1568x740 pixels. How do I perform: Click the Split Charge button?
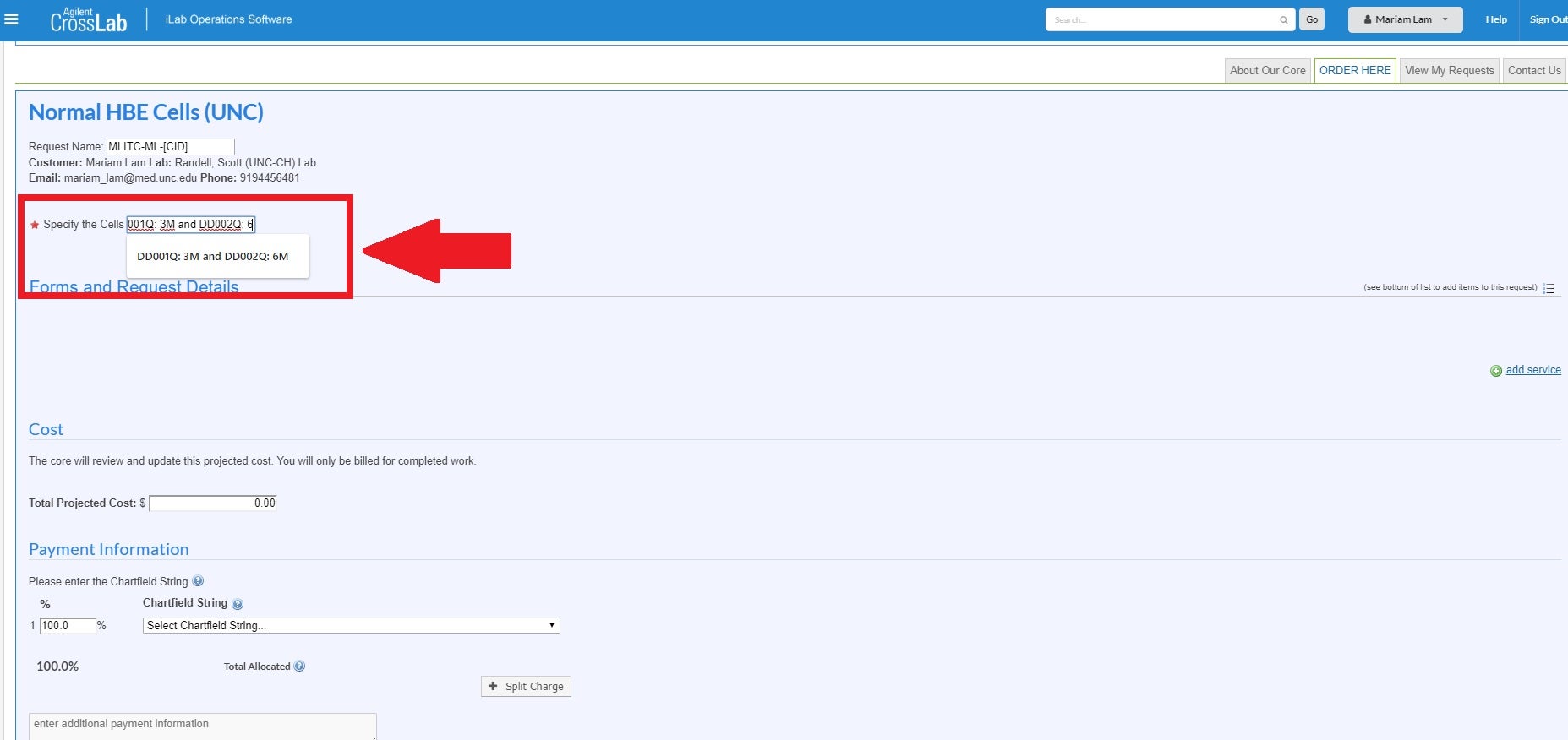[526, 686]
